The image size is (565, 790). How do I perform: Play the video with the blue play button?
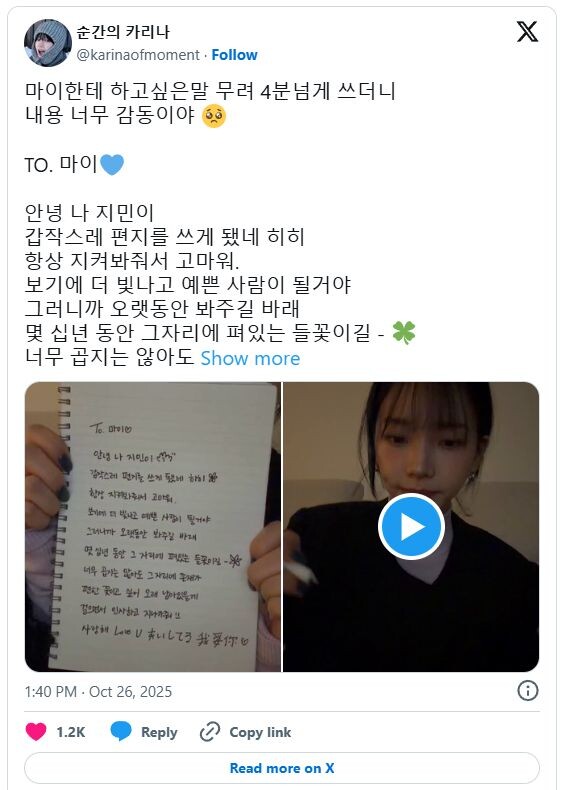[411, 526]
